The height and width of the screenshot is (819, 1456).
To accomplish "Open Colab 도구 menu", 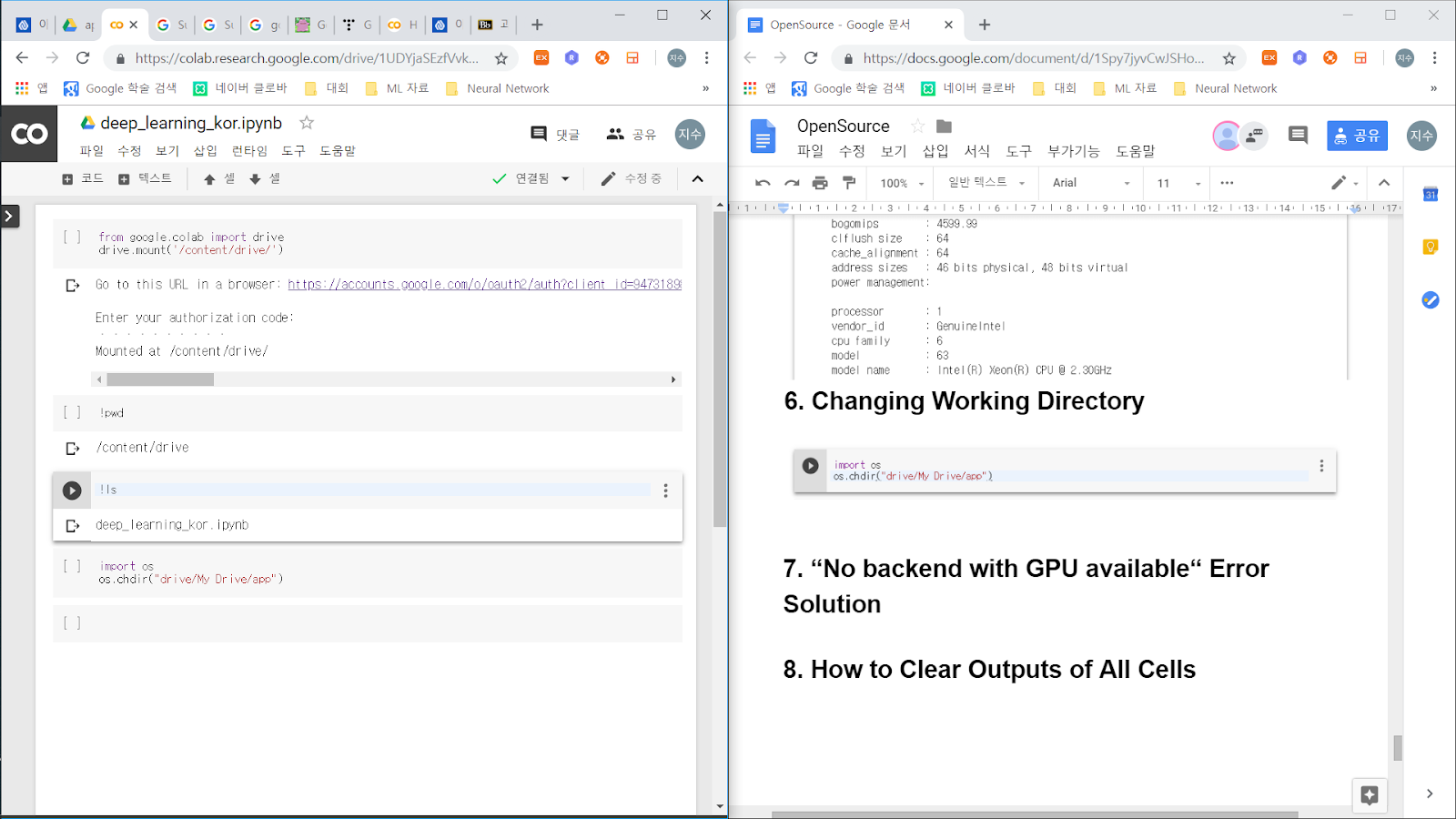I will tap(293, 150).
